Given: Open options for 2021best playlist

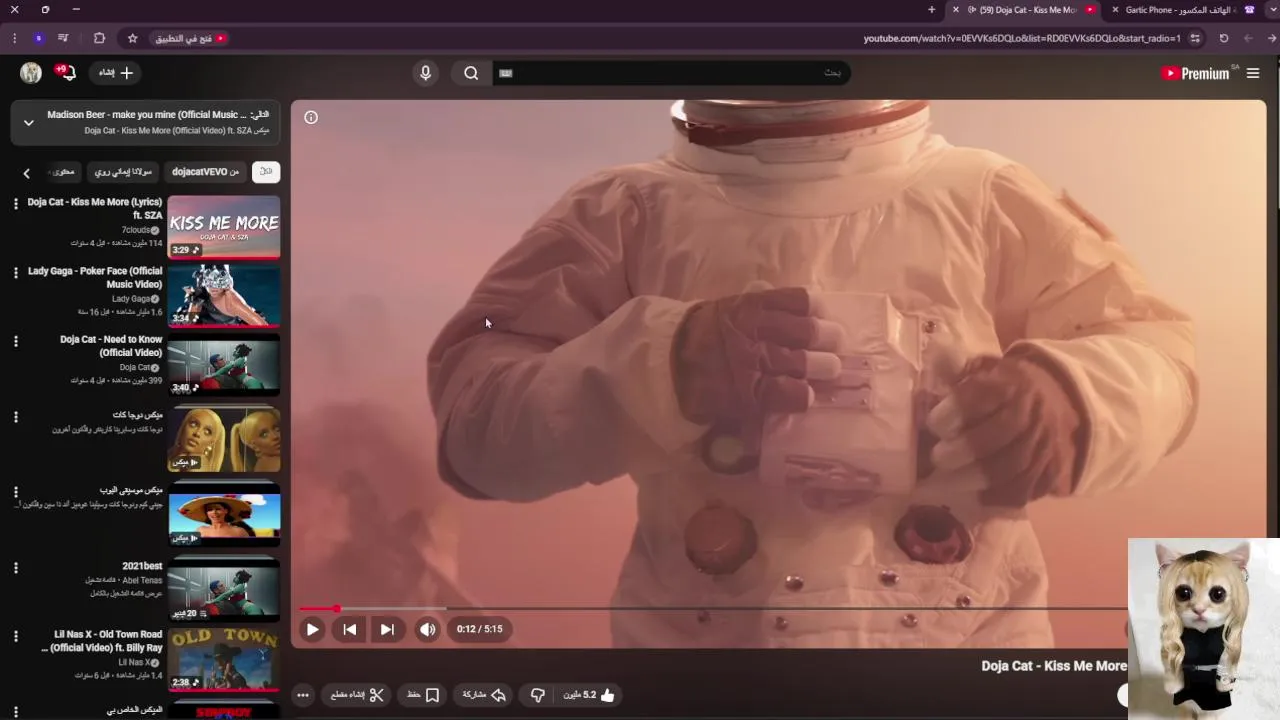Looking at the screenshot, I should click(x=15, y=568).
